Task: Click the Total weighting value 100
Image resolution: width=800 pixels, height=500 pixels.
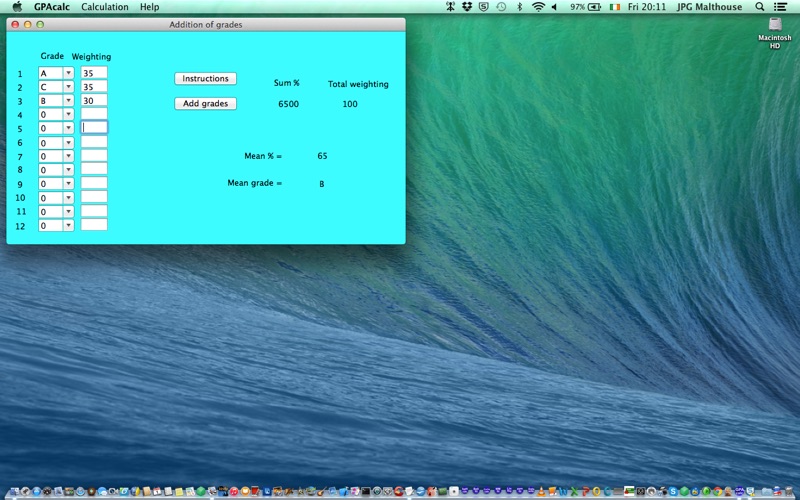Action: coord(350,104)
